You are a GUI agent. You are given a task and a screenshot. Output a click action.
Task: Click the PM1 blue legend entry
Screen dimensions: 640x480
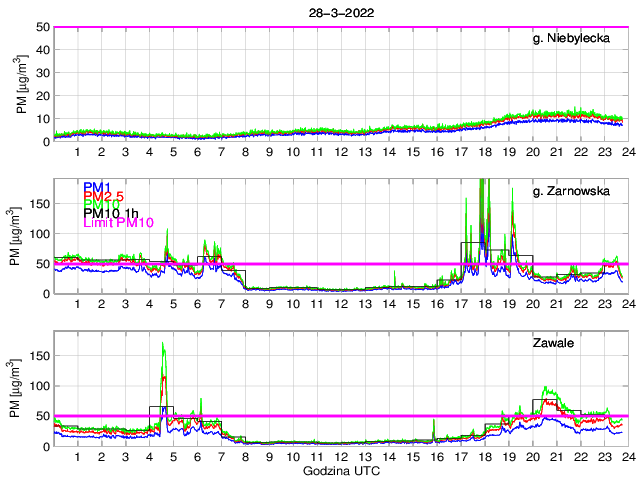click(97, 187)
